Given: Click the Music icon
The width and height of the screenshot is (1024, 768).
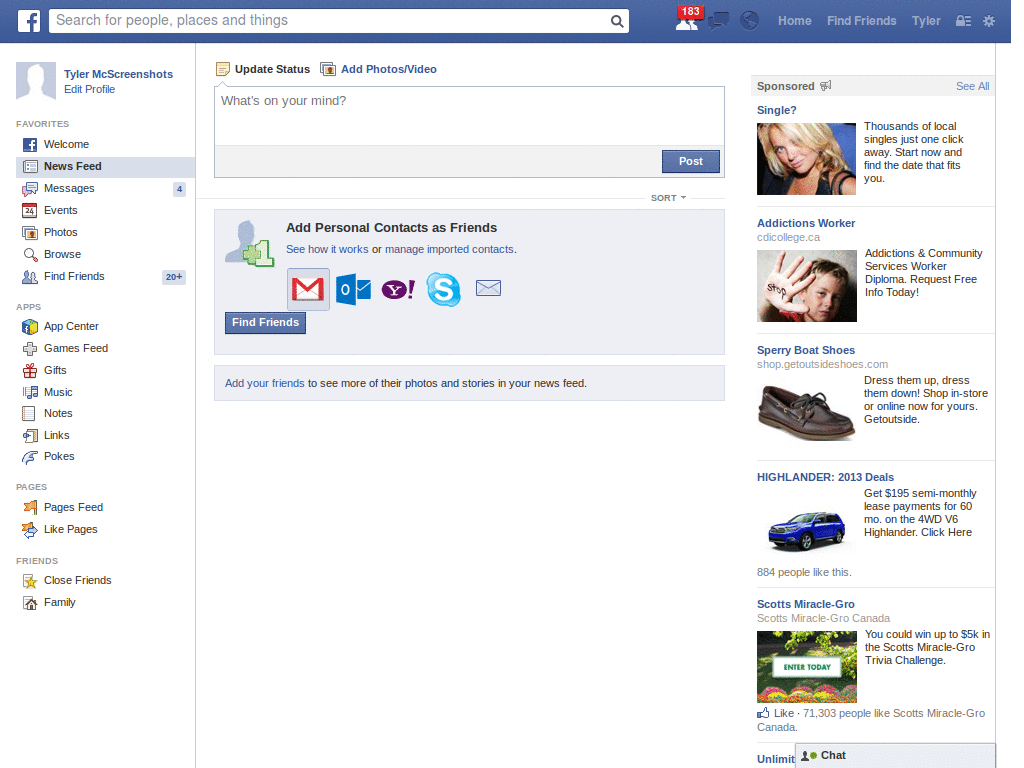Looking at the screenshot, I should pos(30,392).
